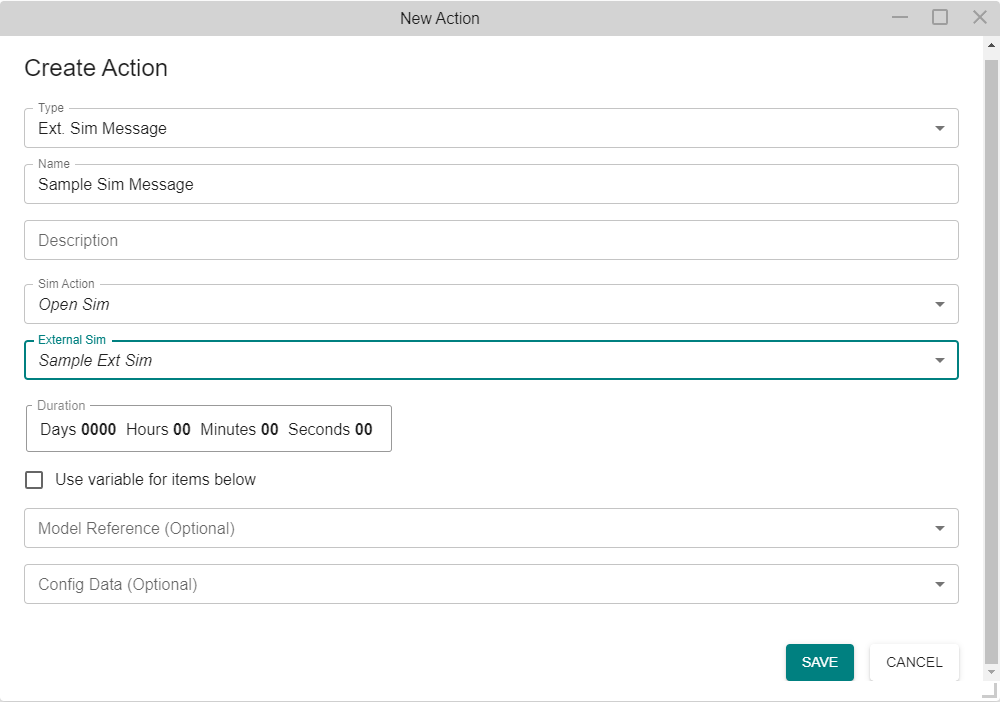Click the scrollbar up arrow
Image resolution: width=1000 pixels, height=702 pixels.
point(991,45)
